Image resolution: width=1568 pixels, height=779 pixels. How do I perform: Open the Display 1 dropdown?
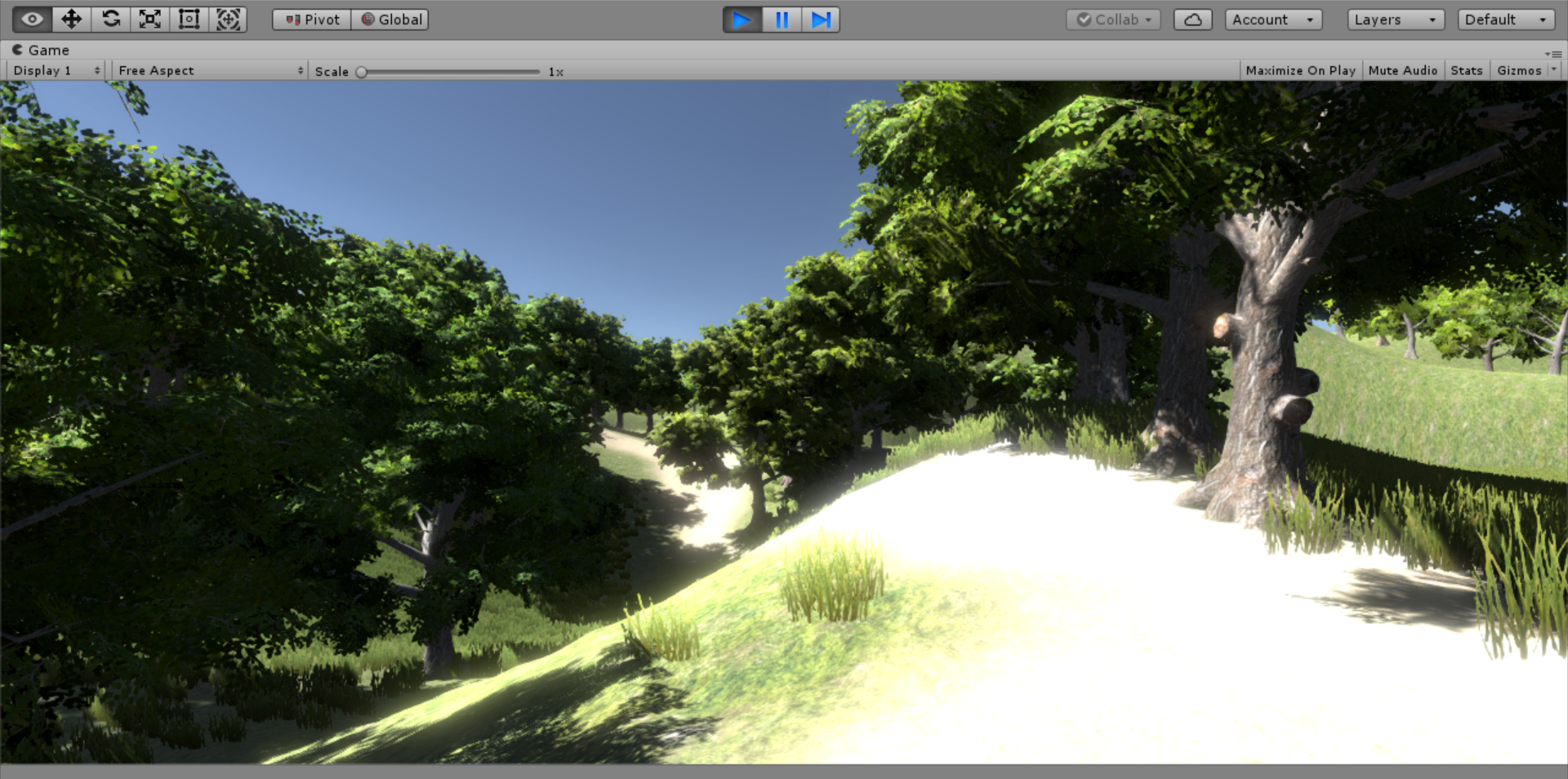click(x=56, y=71)
